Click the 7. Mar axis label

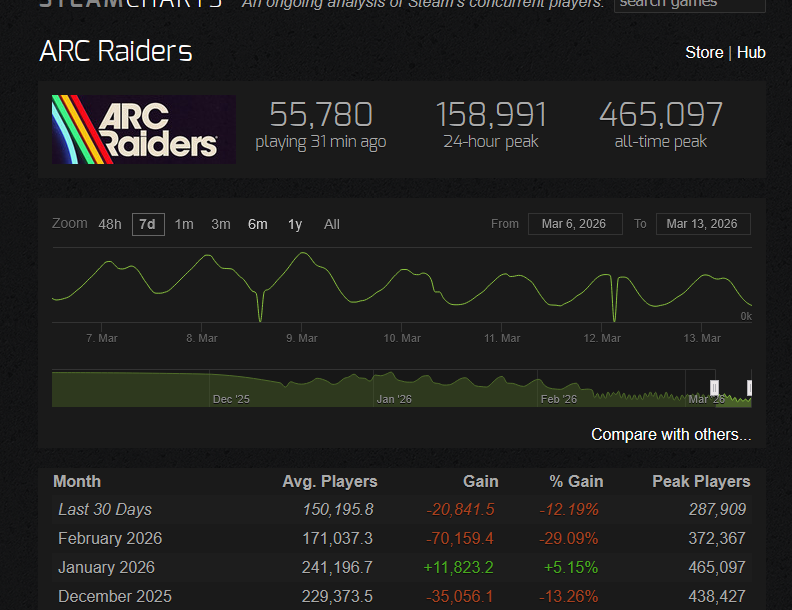pos(102,338)
